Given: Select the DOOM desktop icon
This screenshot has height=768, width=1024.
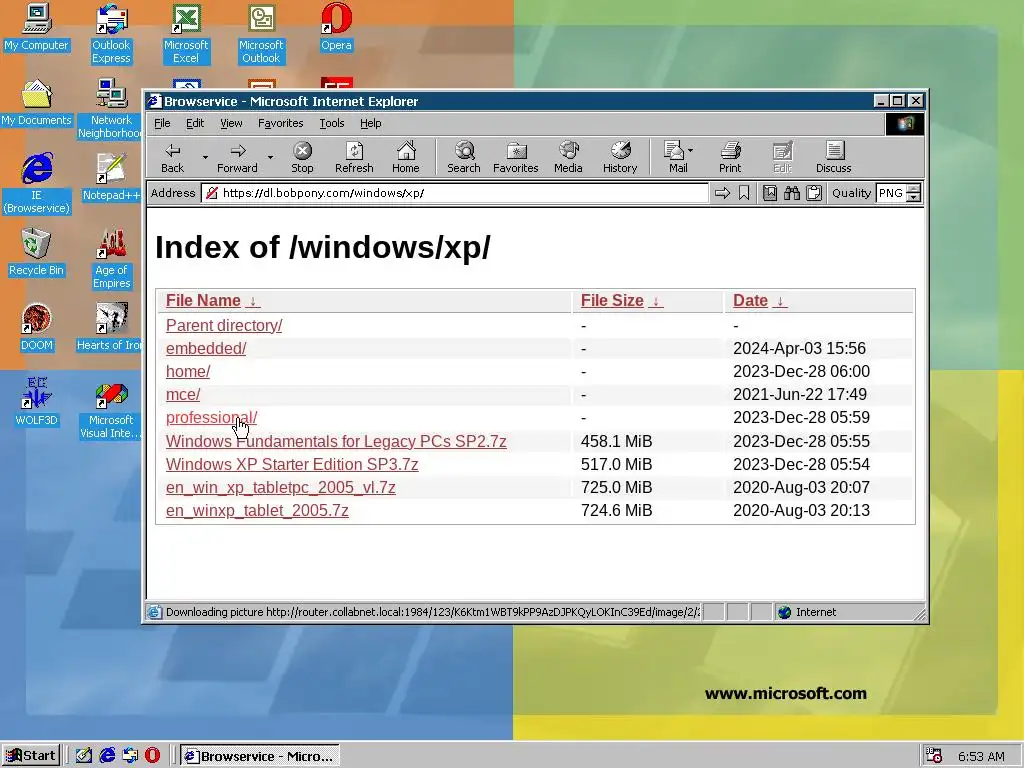Looking at the screenshot, I should point(36,327).
